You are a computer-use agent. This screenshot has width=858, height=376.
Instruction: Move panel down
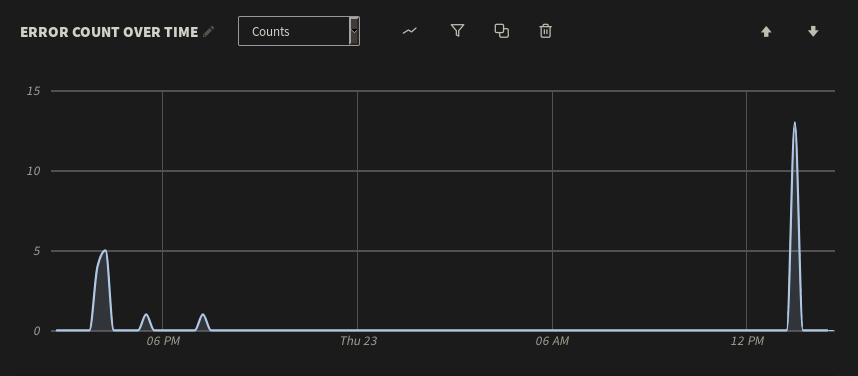click(x=813, y=32)
